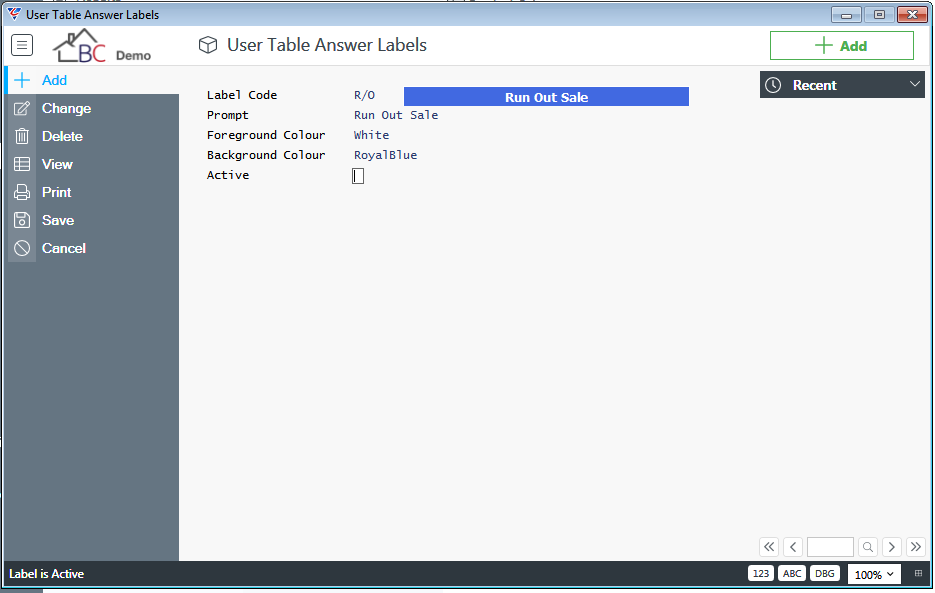Click the clock icon in Recent
Viewport: 935px width, 593px height.
coord(773,85)
